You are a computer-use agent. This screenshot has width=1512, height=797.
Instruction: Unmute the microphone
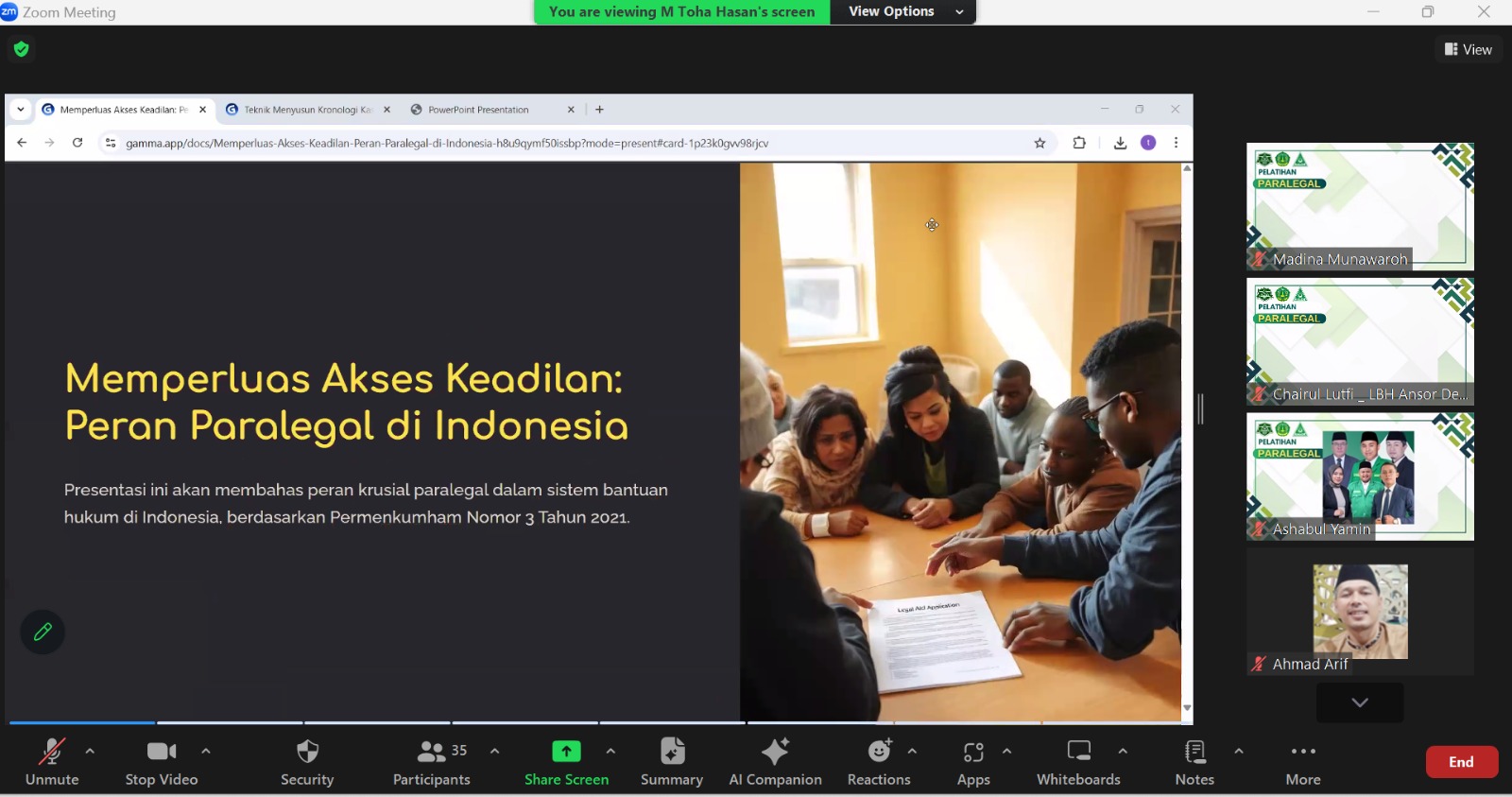52,761
